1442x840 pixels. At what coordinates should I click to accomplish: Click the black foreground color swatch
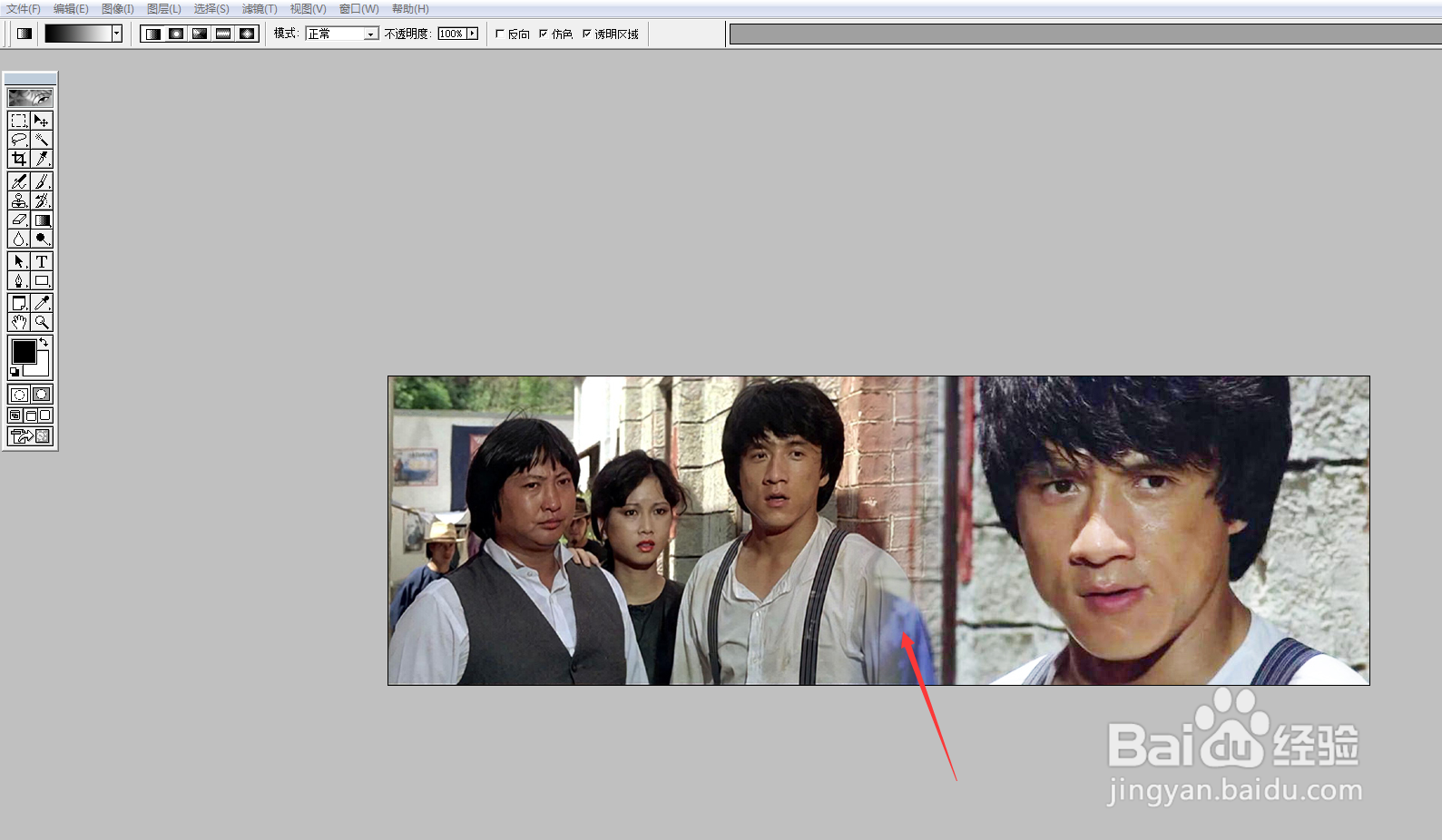coord(24,351)
